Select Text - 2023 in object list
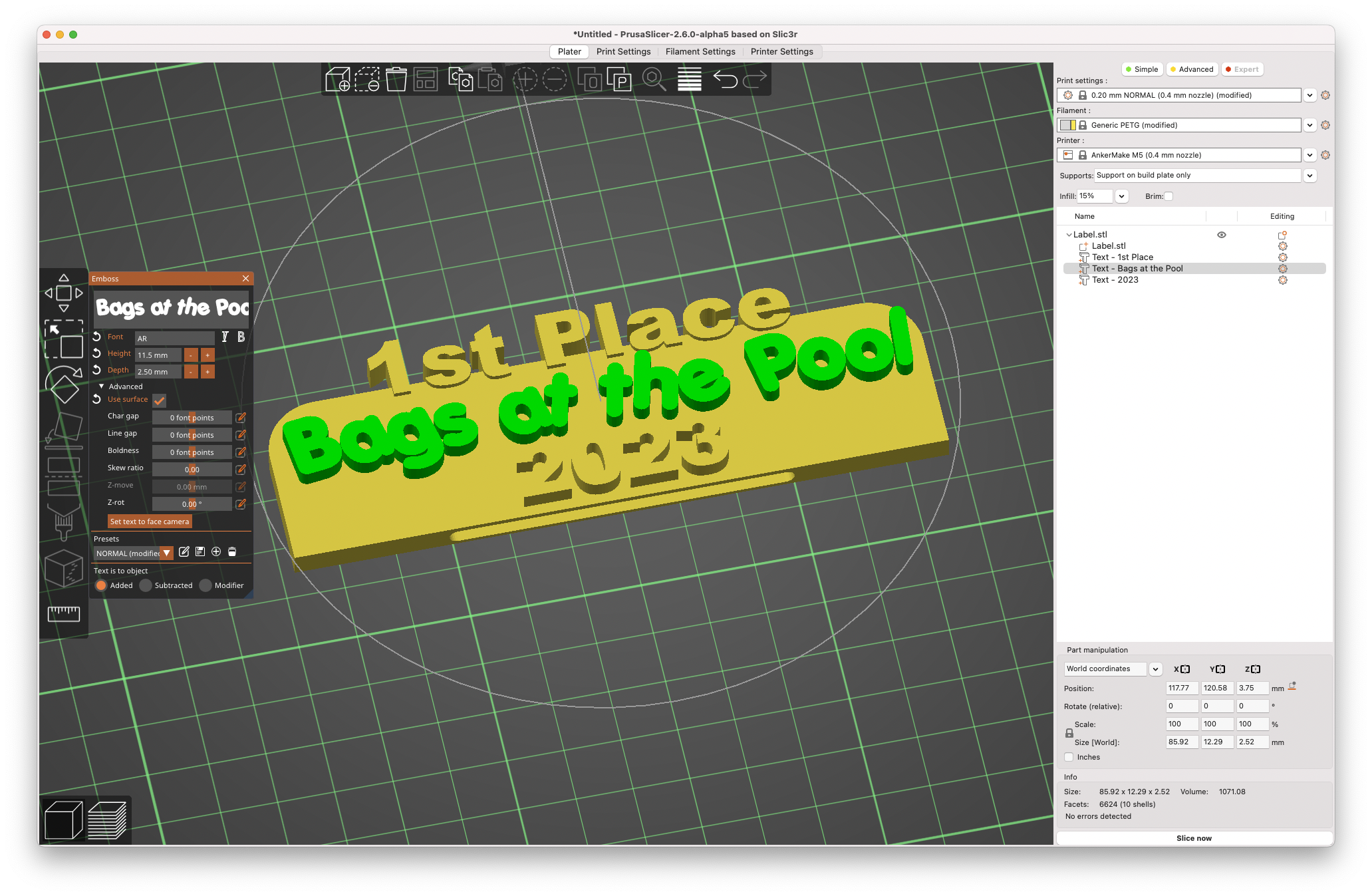Viewport: 1372px width, 896px height. point(1115,280)
